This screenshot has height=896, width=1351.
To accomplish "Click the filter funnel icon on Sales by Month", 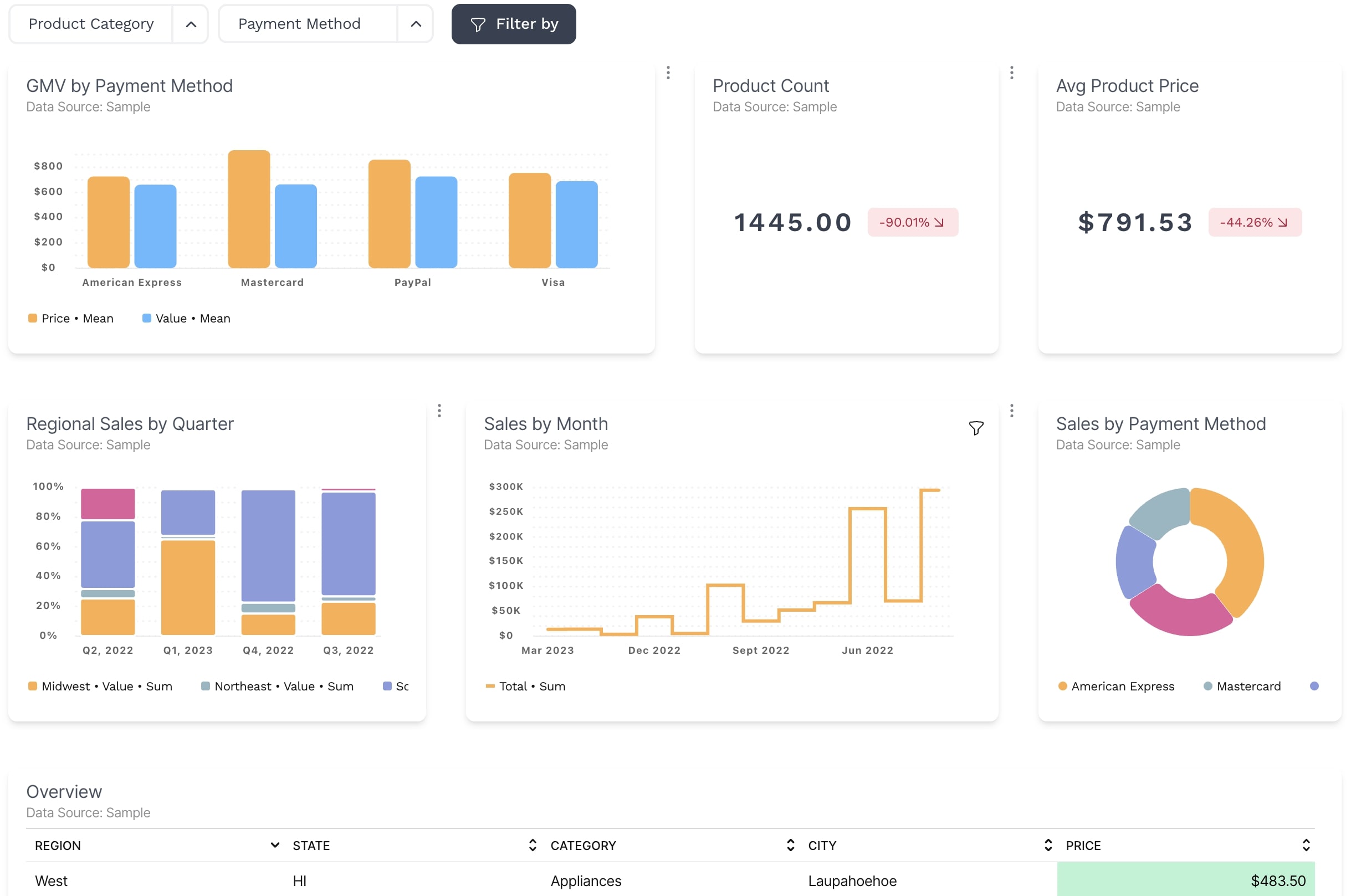I will [x=975, y=428].
